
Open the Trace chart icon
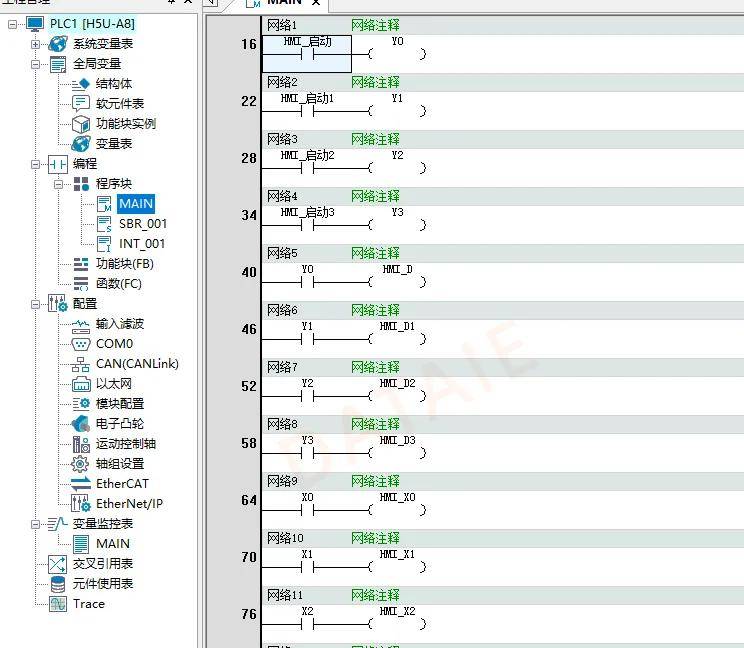[x=58, y=604]
